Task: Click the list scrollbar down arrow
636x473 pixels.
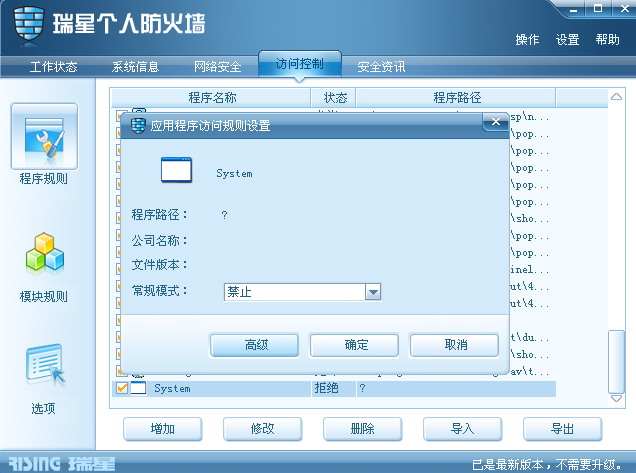Action: [617, 398]
